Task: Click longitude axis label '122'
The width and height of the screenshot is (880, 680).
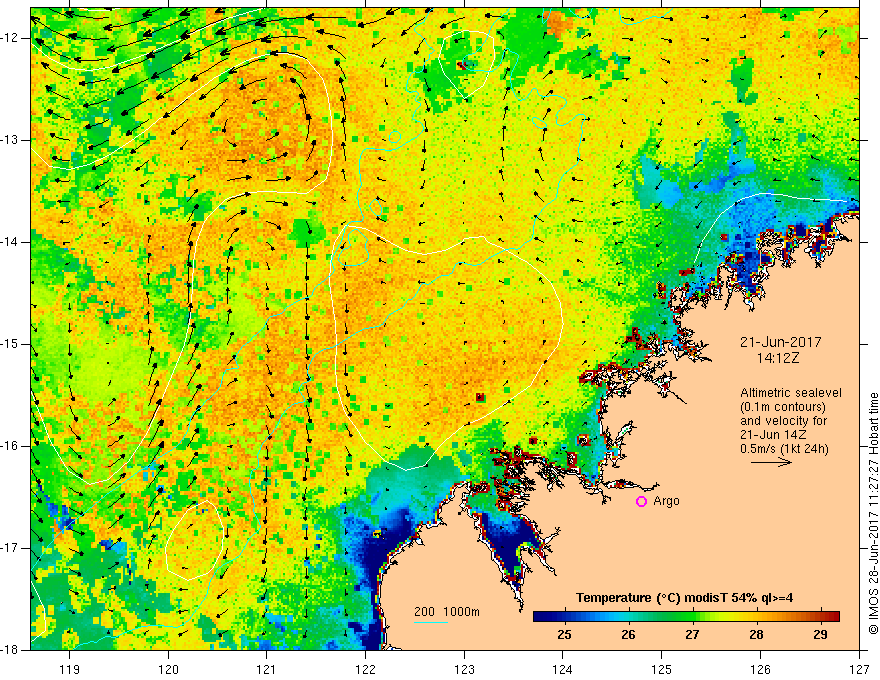Action: point(365,669)
